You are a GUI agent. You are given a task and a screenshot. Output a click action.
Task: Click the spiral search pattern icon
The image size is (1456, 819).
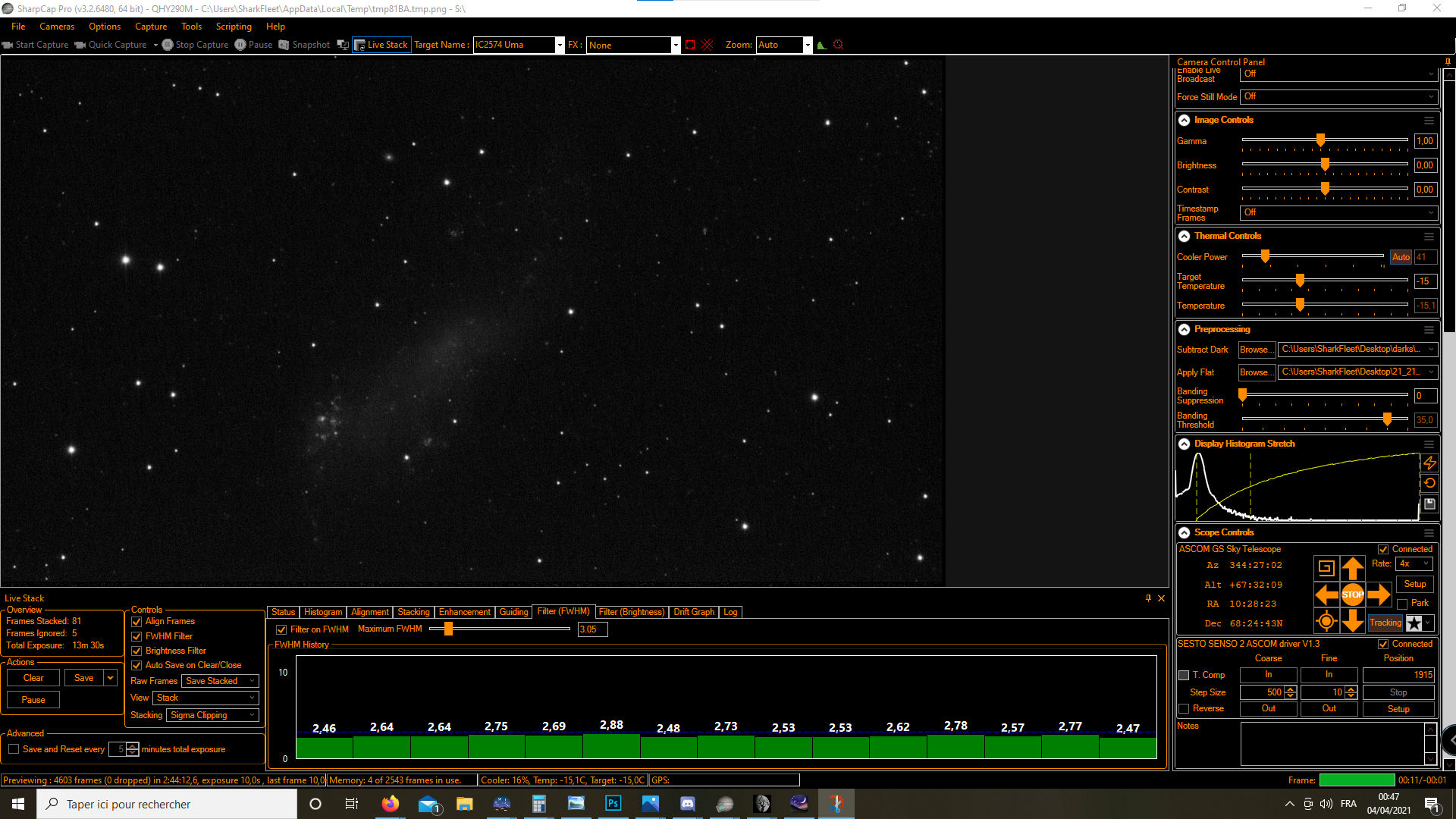(1326, 567)
